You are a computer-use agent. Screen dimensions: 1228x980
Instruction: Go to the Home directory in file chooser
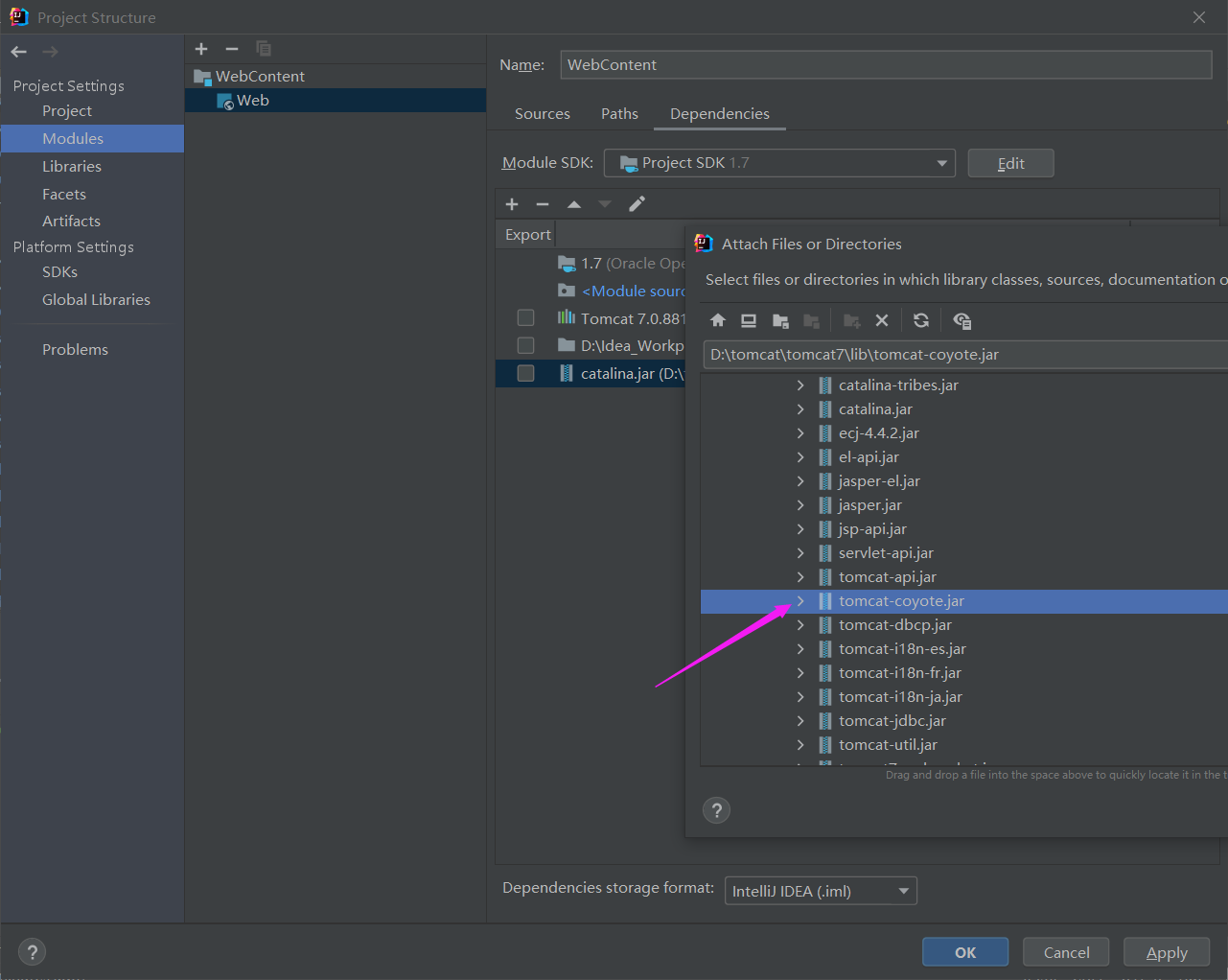(718, 320)
